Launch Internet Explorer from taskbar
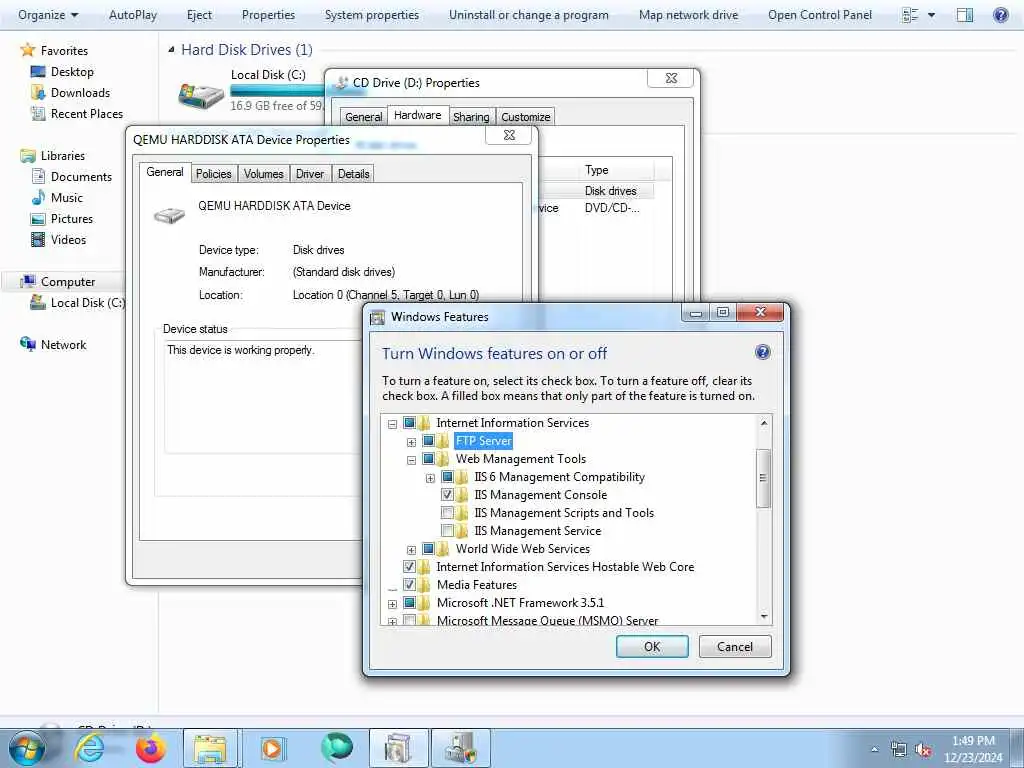 tap(89, 748)
